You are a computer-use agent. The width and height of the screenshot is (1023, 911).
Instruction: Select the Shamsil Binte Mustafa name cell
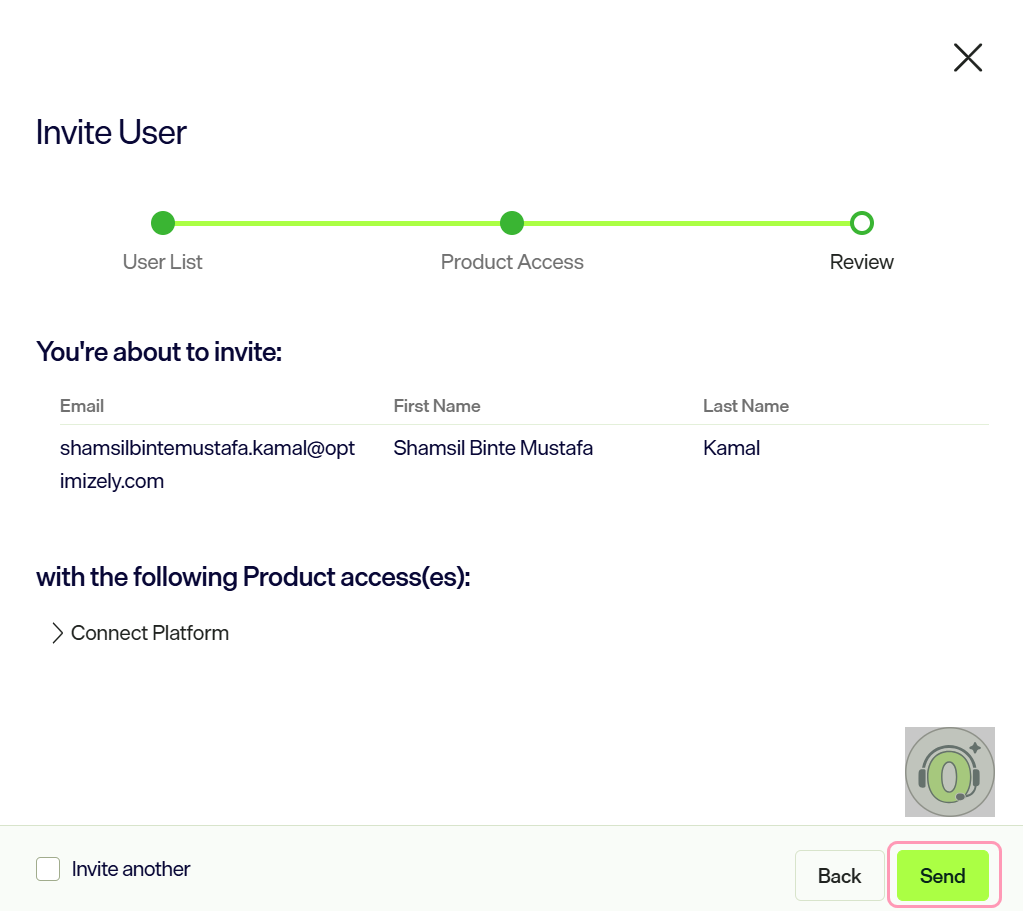[x=493, y=448]
